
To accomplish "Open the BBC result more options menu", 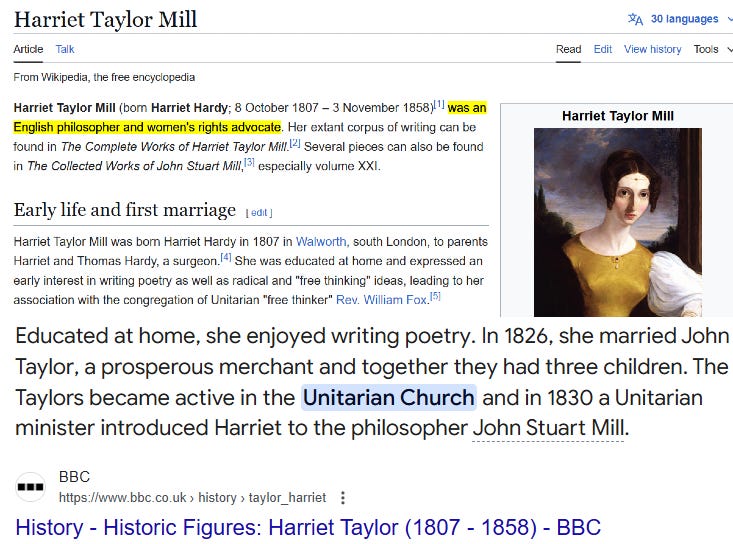I will [x=343, y=498].
